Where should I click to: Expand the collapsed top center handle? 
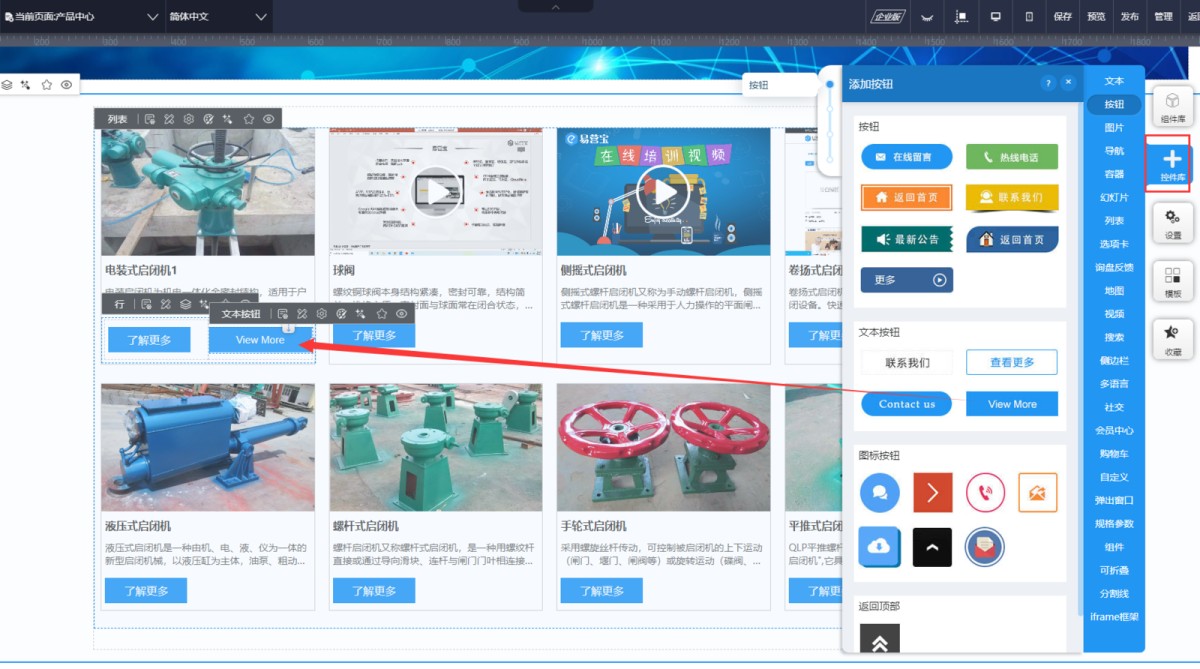pos(557,6)
